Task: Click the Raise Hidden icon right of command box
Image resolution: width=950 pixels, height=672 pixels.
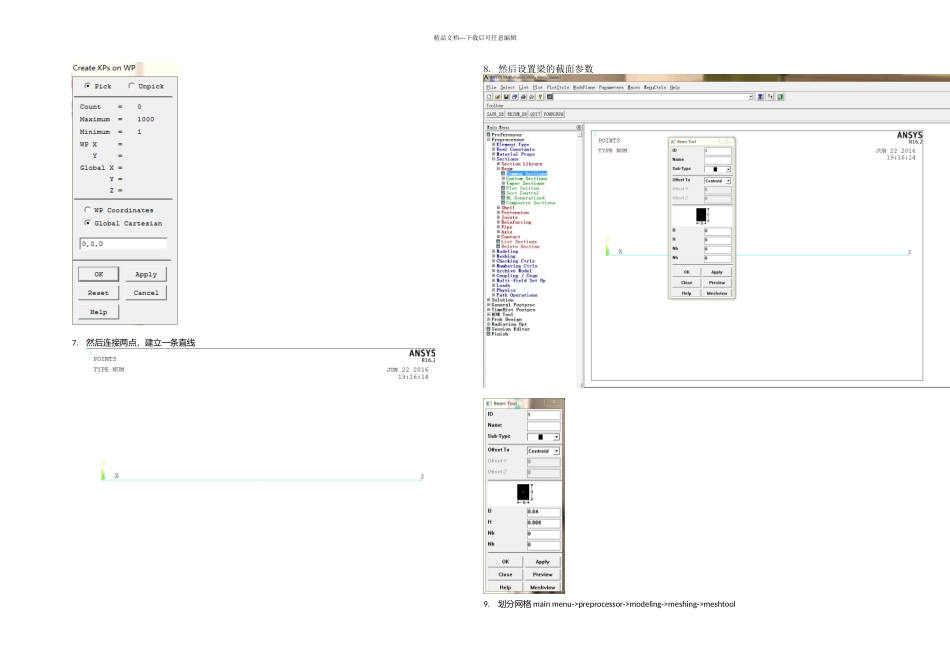Action: [x=760, y=97]
